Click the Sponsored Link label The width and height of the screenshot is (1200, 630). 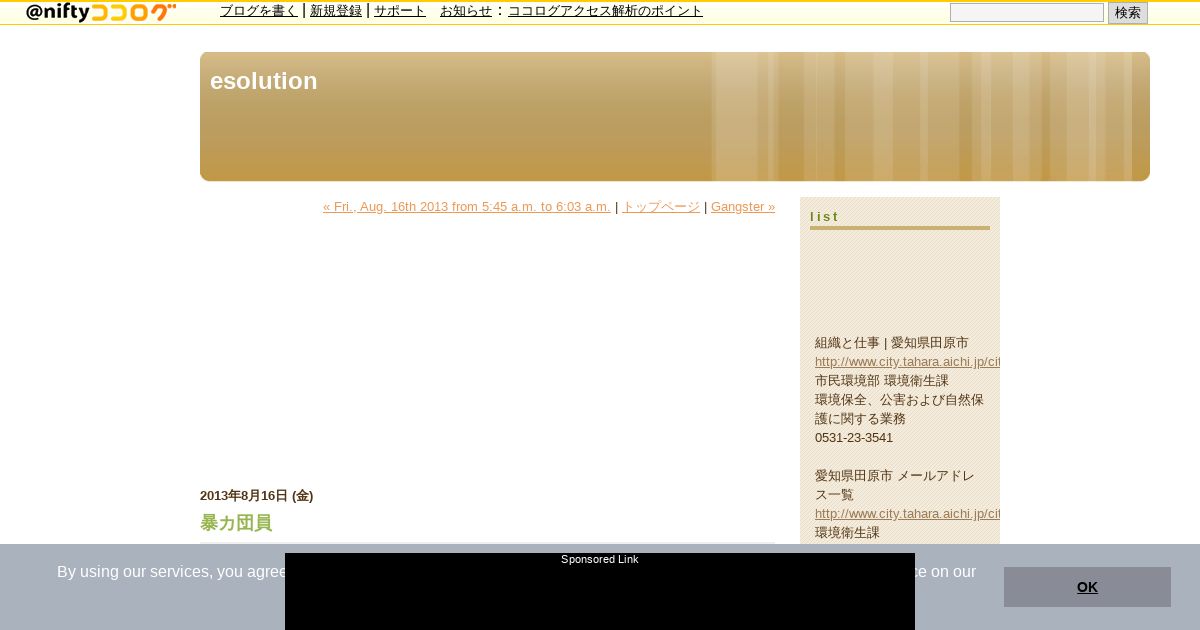[x=600, y=560]
